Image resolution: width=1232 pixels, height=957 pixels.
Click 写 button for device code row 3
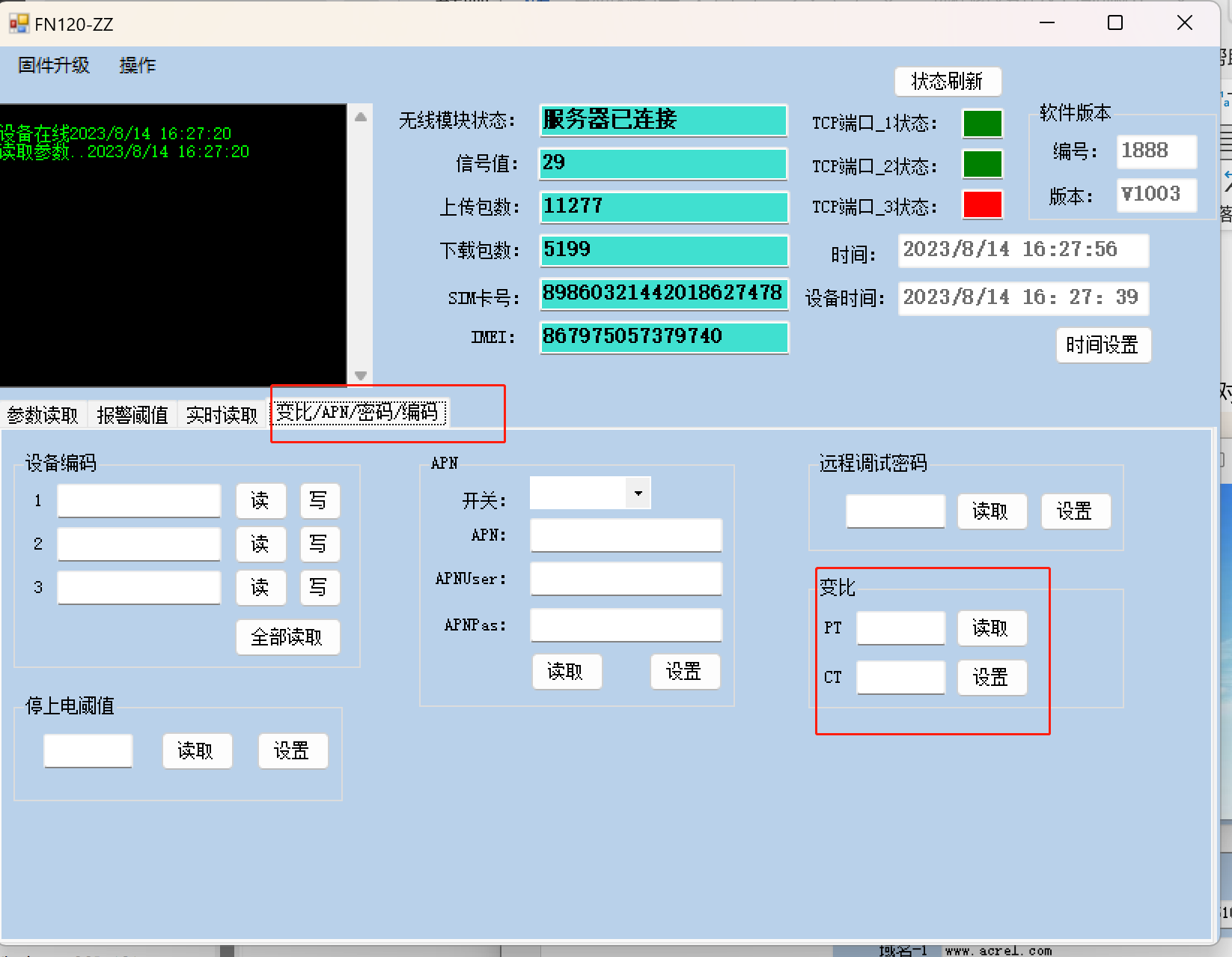tap(319, 588)
